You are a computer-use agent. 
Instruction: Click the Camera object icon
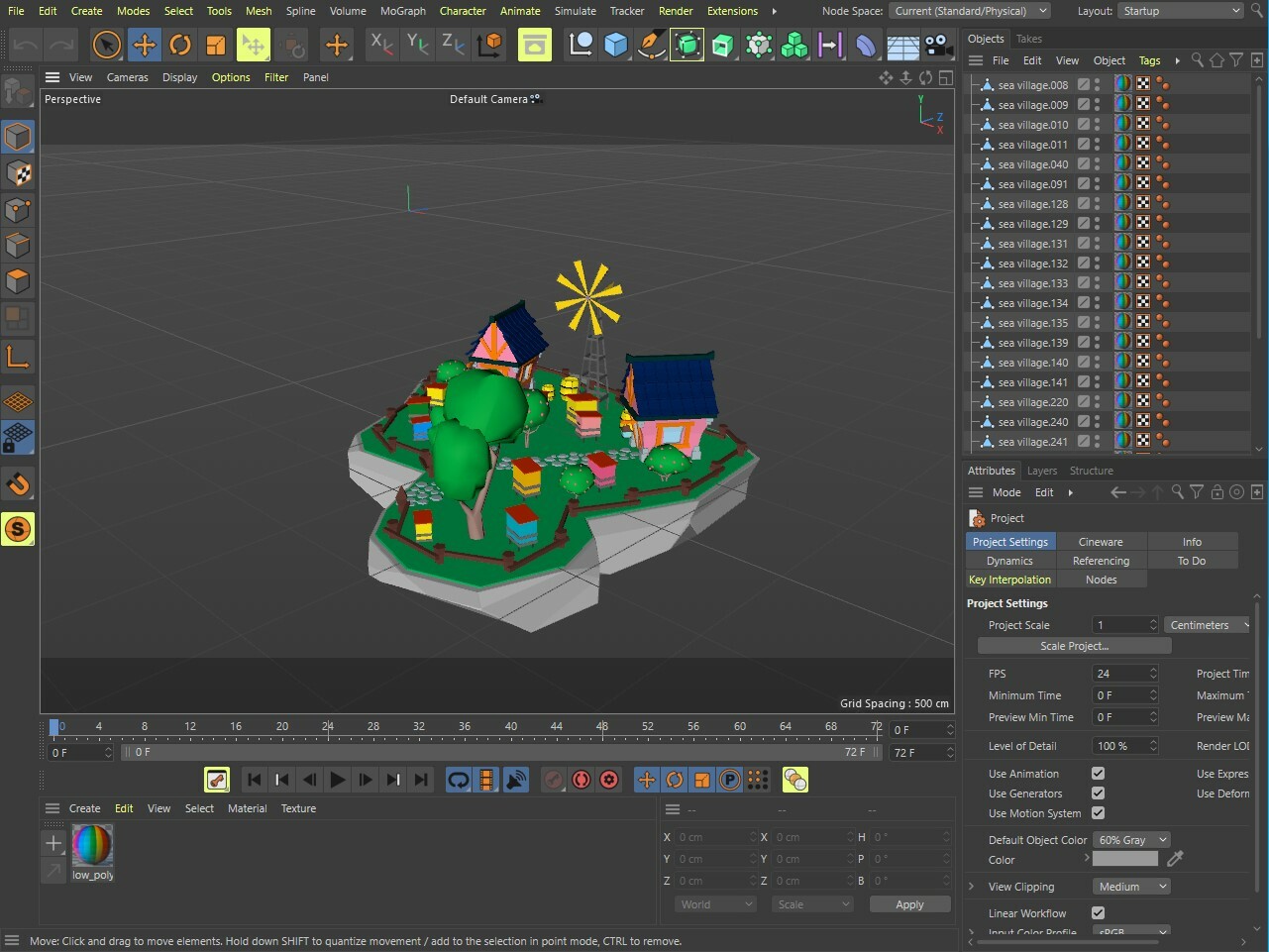click(x=938, y=45)
